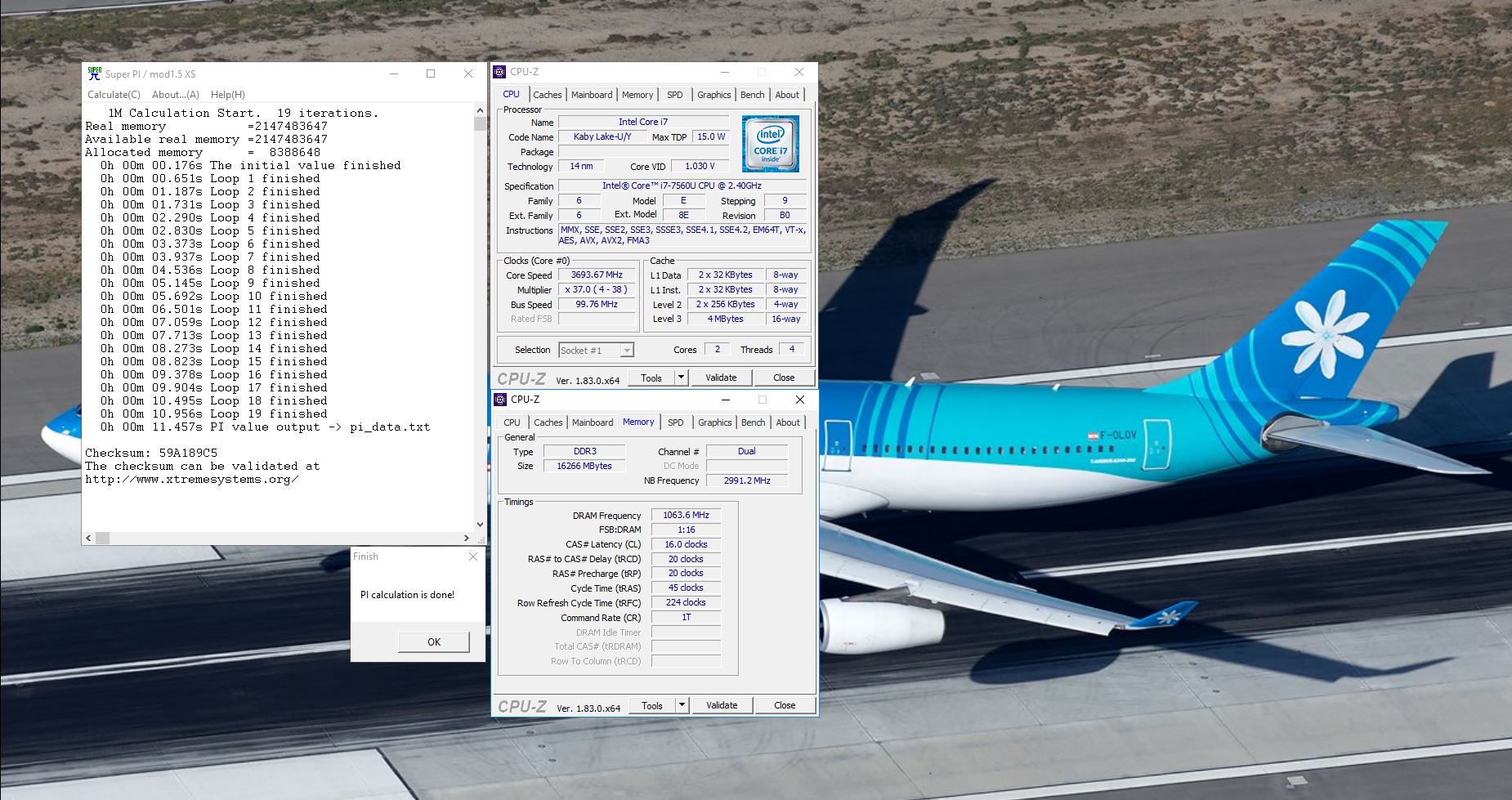Select CPU tab in lower CPU-Z window

[x=512, y=422]
